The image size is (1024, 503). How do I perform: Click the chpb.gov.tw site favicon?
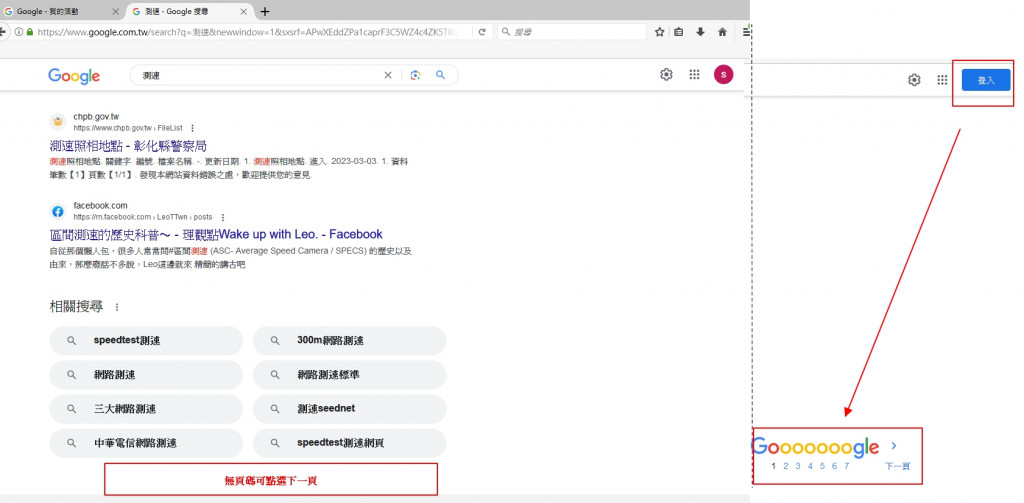(58, 122)
